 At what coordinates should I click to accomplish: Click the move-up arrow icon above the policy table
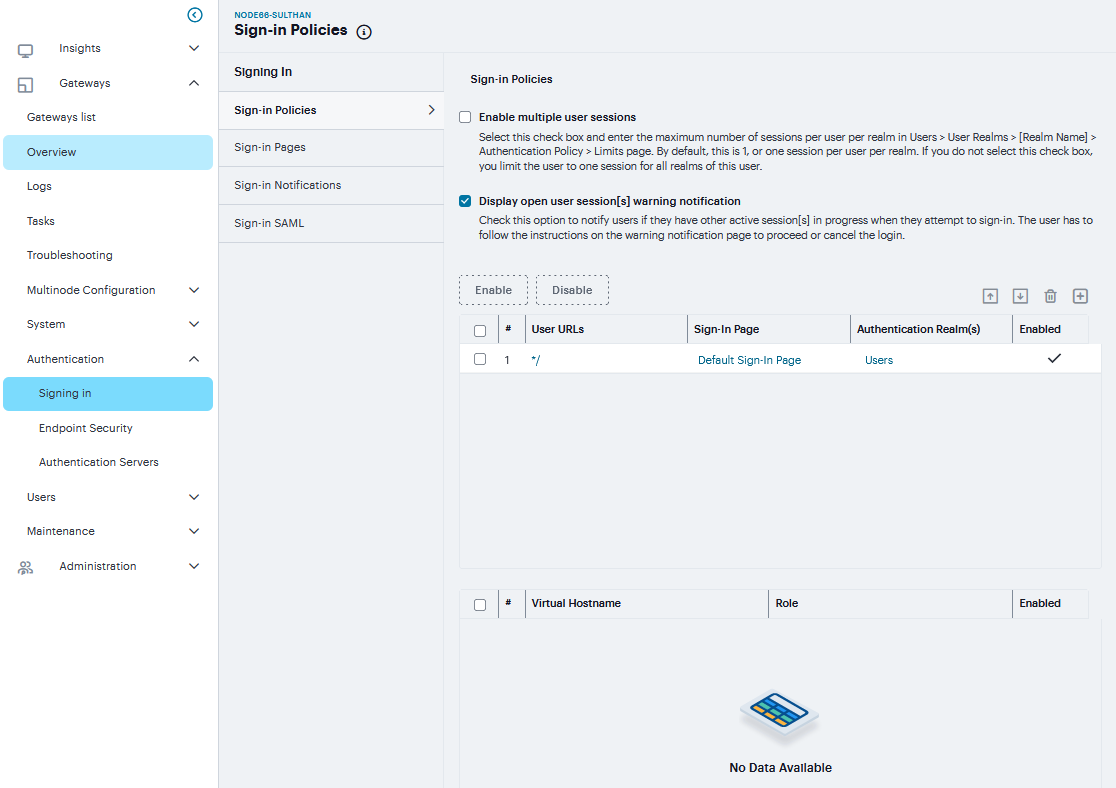[x=990, y=296]
